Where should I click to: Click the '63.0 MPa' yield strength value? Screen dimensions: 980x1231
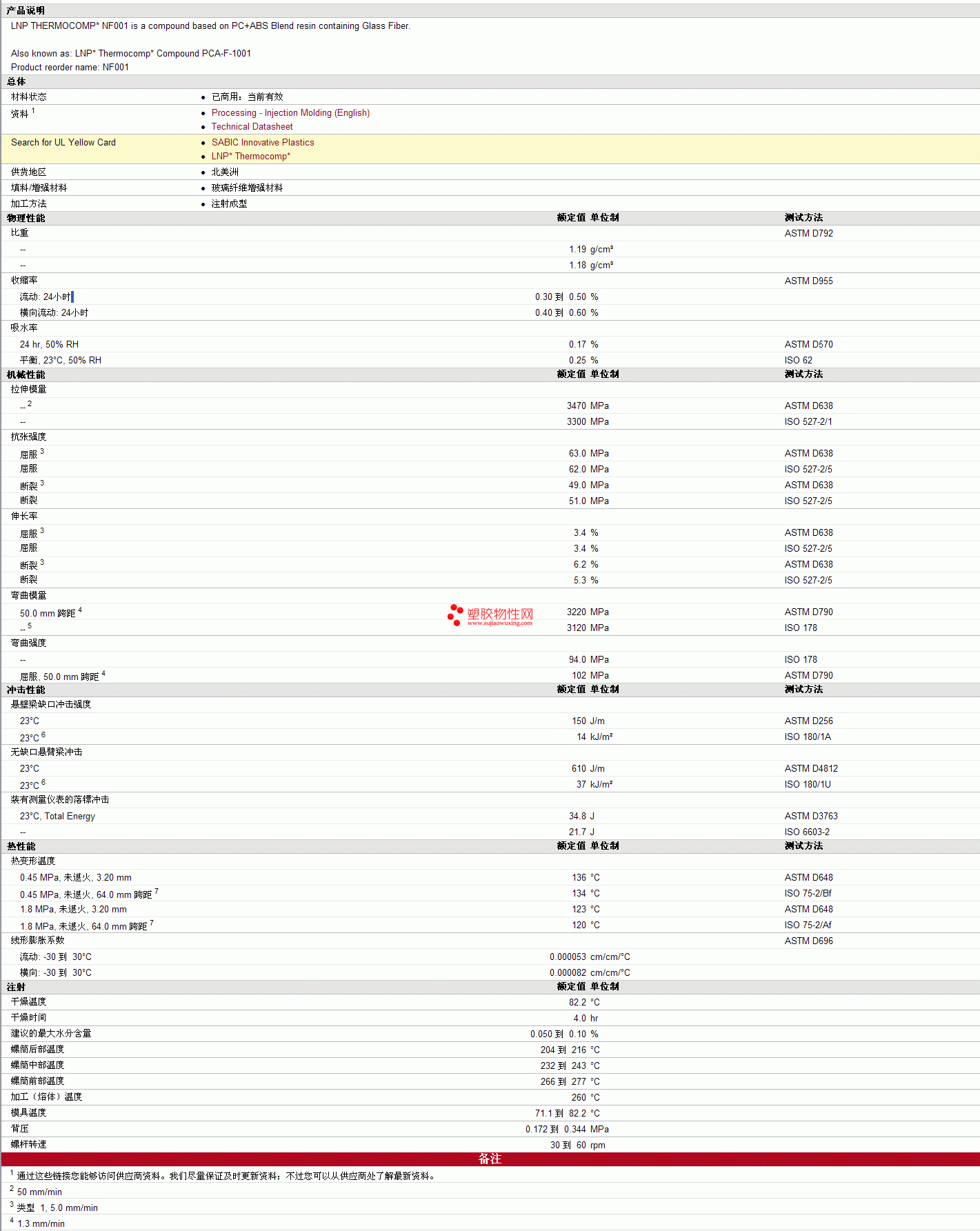(589, 454)
